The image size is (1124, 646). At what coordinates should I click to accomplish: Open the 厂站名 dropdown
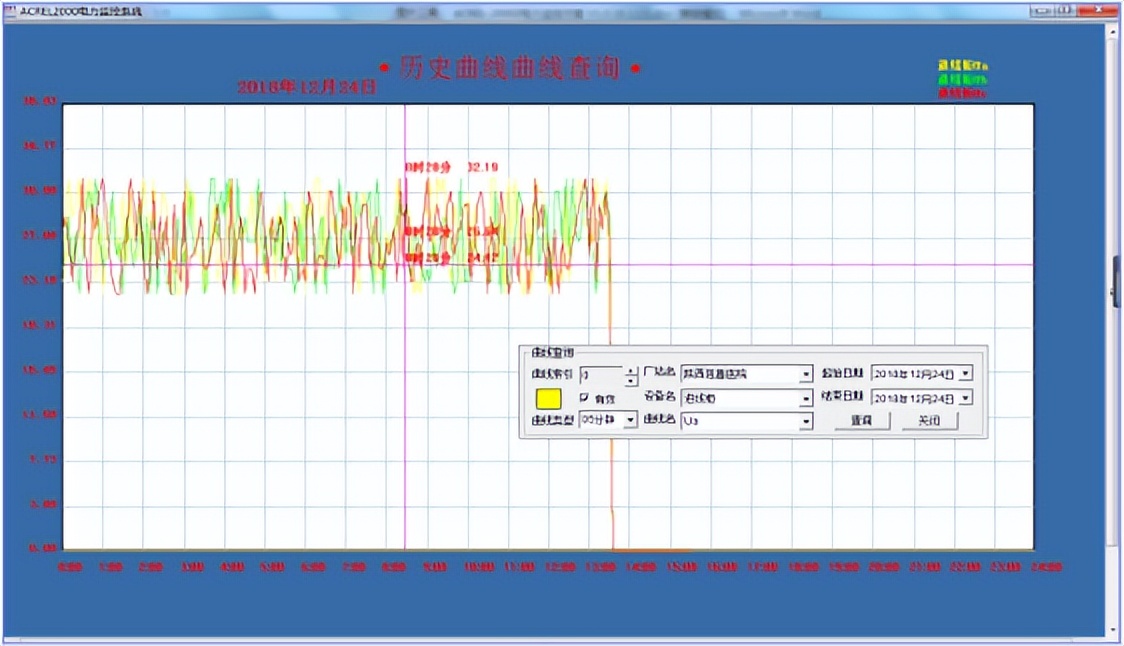(805, 374)
